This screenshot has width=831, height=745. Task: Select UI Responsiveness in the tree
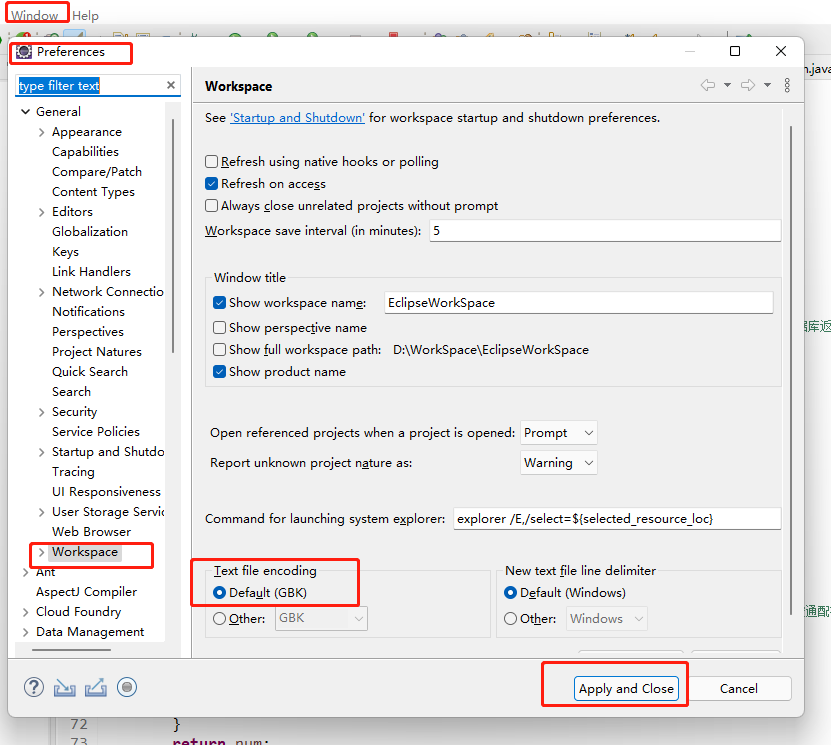coord(106,492)
